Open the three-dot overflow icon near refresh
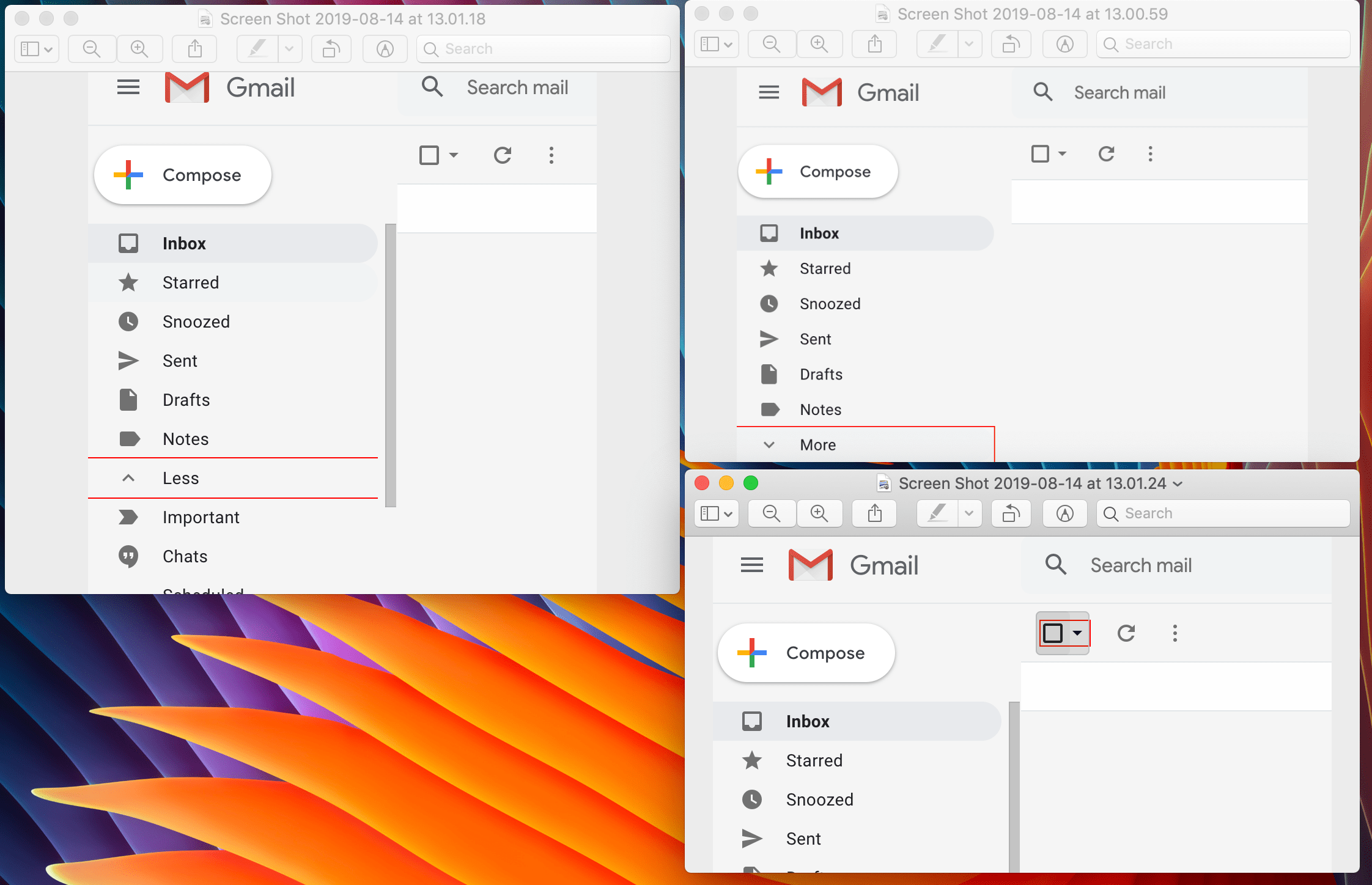The image size is (1372, 885). pyautogui.click(x=551, y=155)
